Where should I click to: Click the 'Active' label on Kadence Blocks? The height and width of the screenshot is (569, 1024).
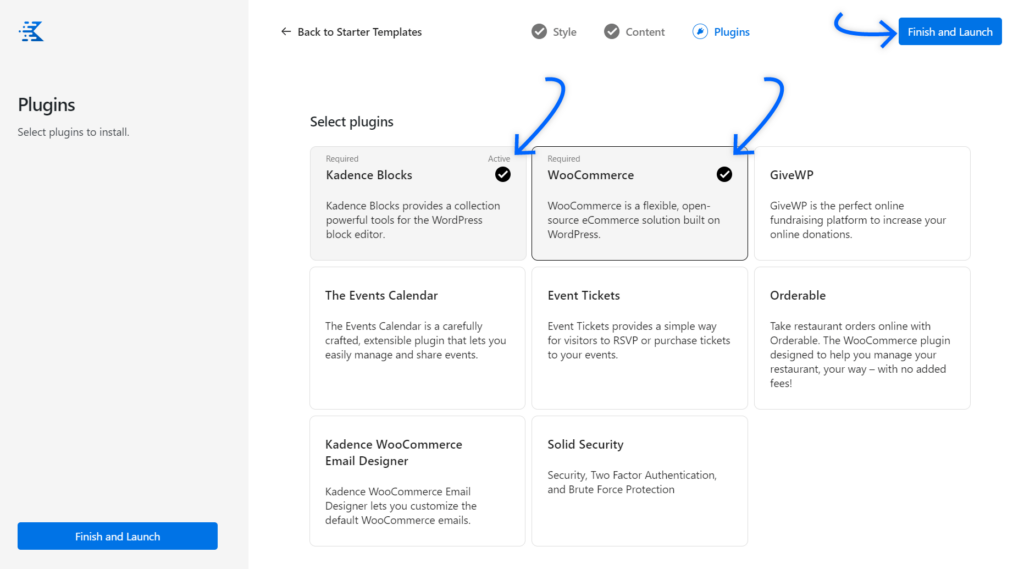coord(499,159)
